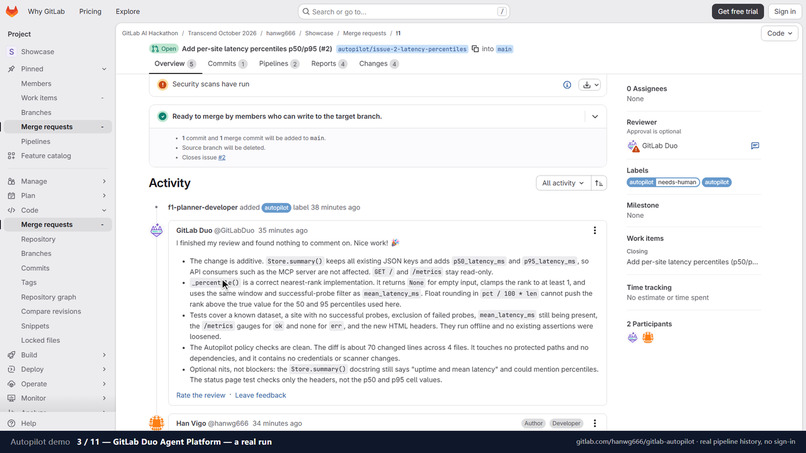The image size is (806, 453).
Task: Click the Pinned pin icon
Action: point(11,69)
